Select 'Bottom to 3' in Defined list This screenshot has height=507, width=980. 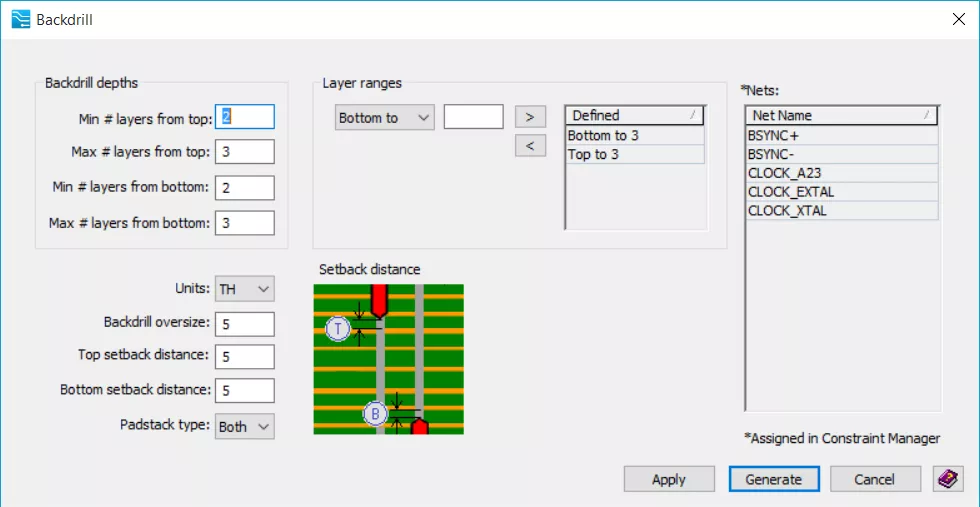(634, 135)
